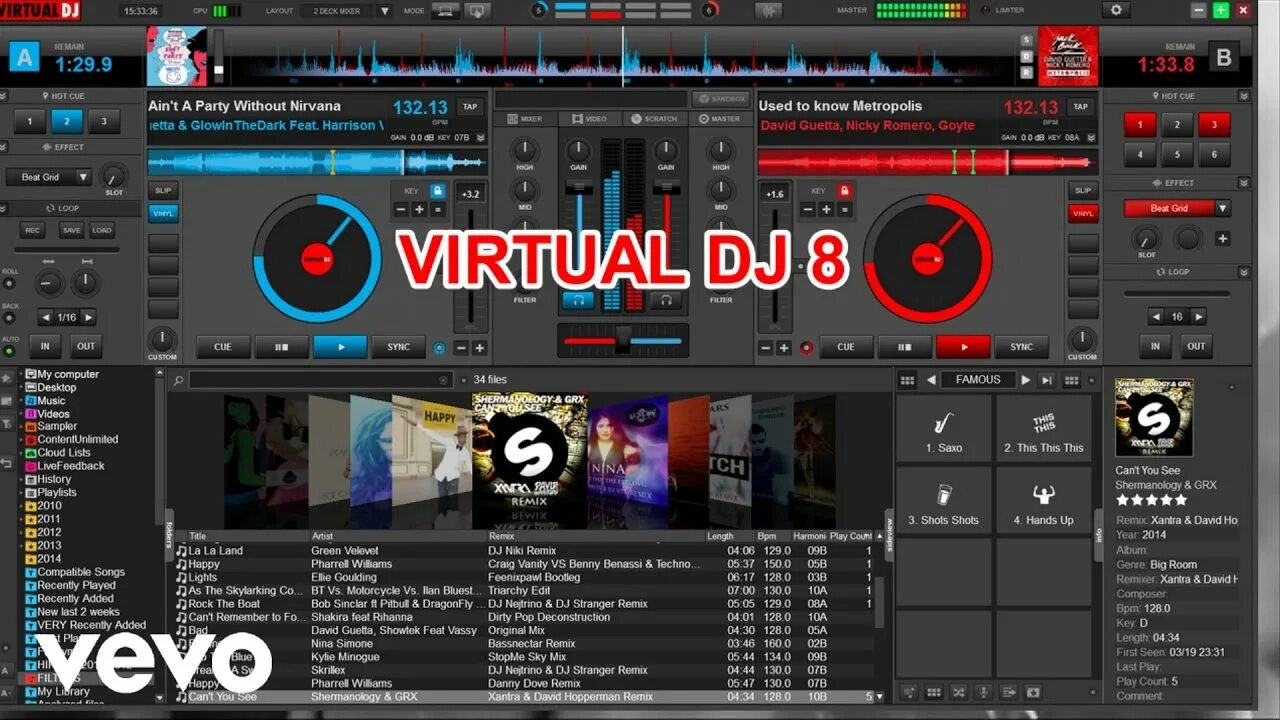This screenshot has height=720, width=1280.
Task: Click the shuffle icon below sampler
Action: (959, 692)
